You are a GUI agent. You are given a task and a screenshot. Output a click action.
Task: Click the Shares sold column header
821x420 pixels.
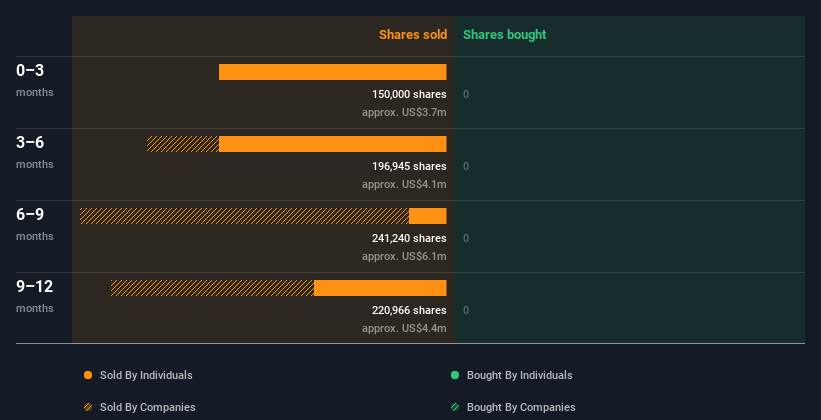[413, 35]
